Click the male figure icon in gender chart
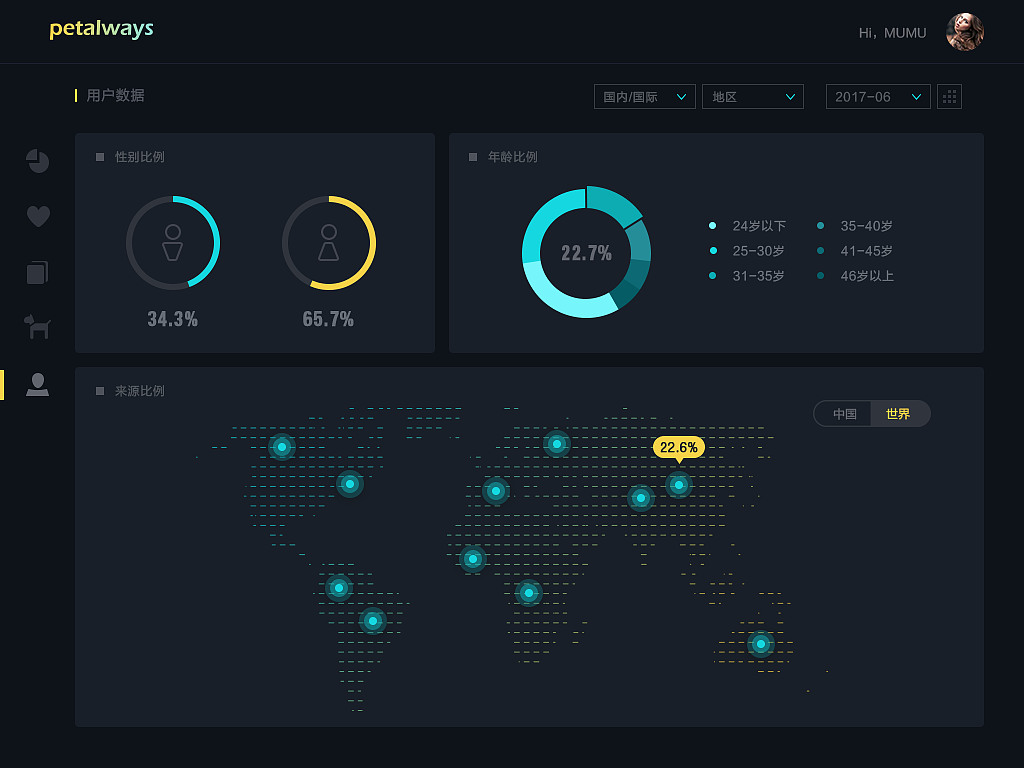Screen dimensions: 1024x768 172,243
